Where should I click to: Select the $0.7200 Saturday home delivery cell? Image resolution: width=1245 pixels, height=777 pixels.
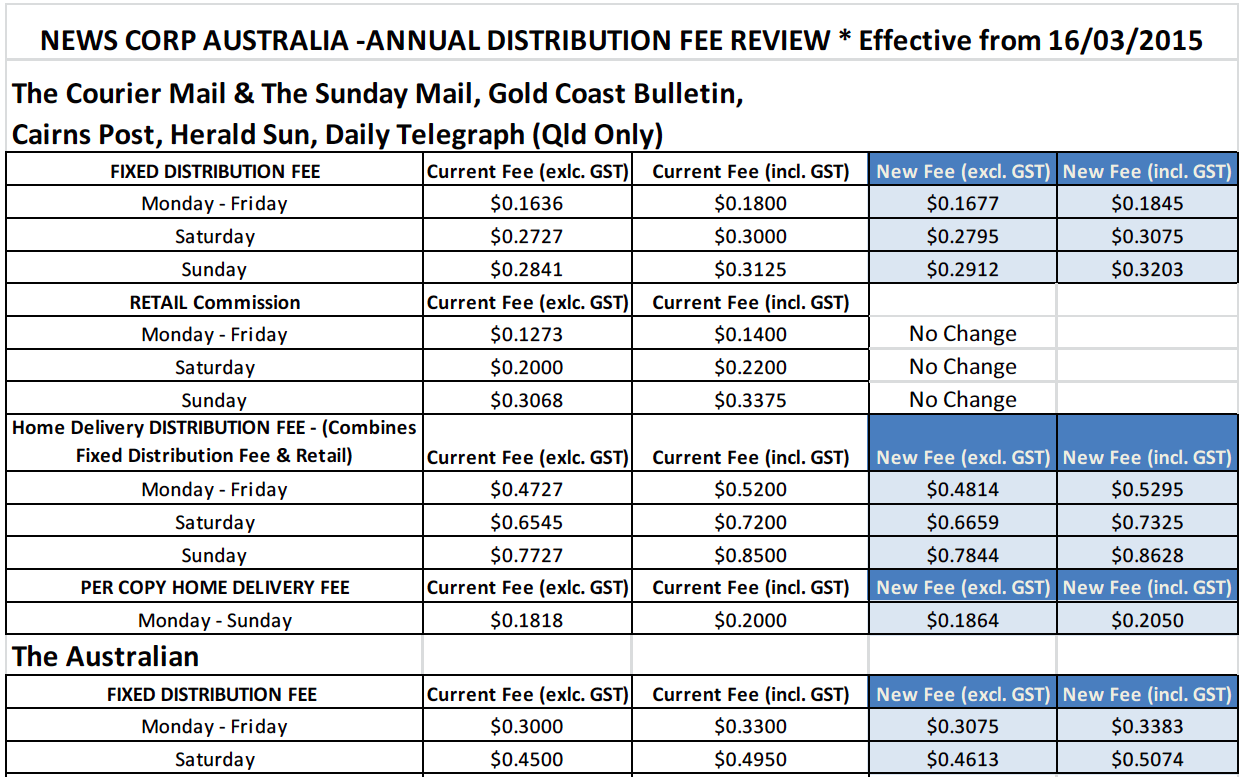(x=750, y=522)
